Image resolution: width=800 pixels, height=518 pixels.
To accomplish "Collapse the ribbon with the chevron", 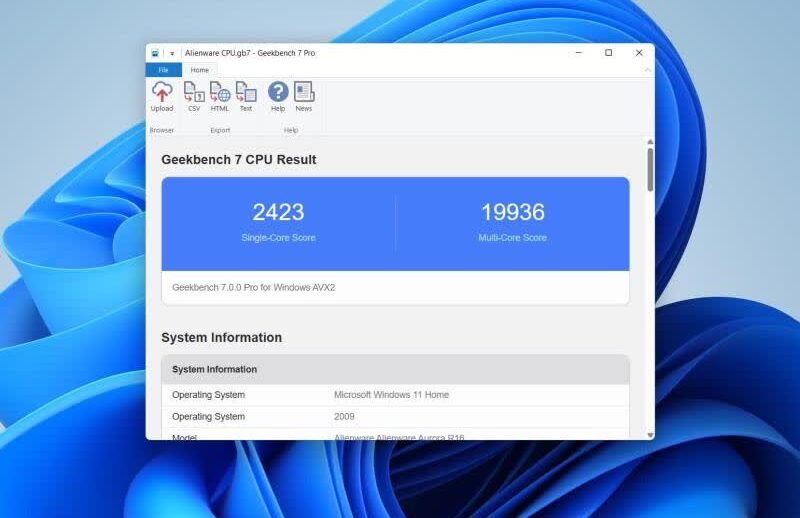I will coord(647,69).
